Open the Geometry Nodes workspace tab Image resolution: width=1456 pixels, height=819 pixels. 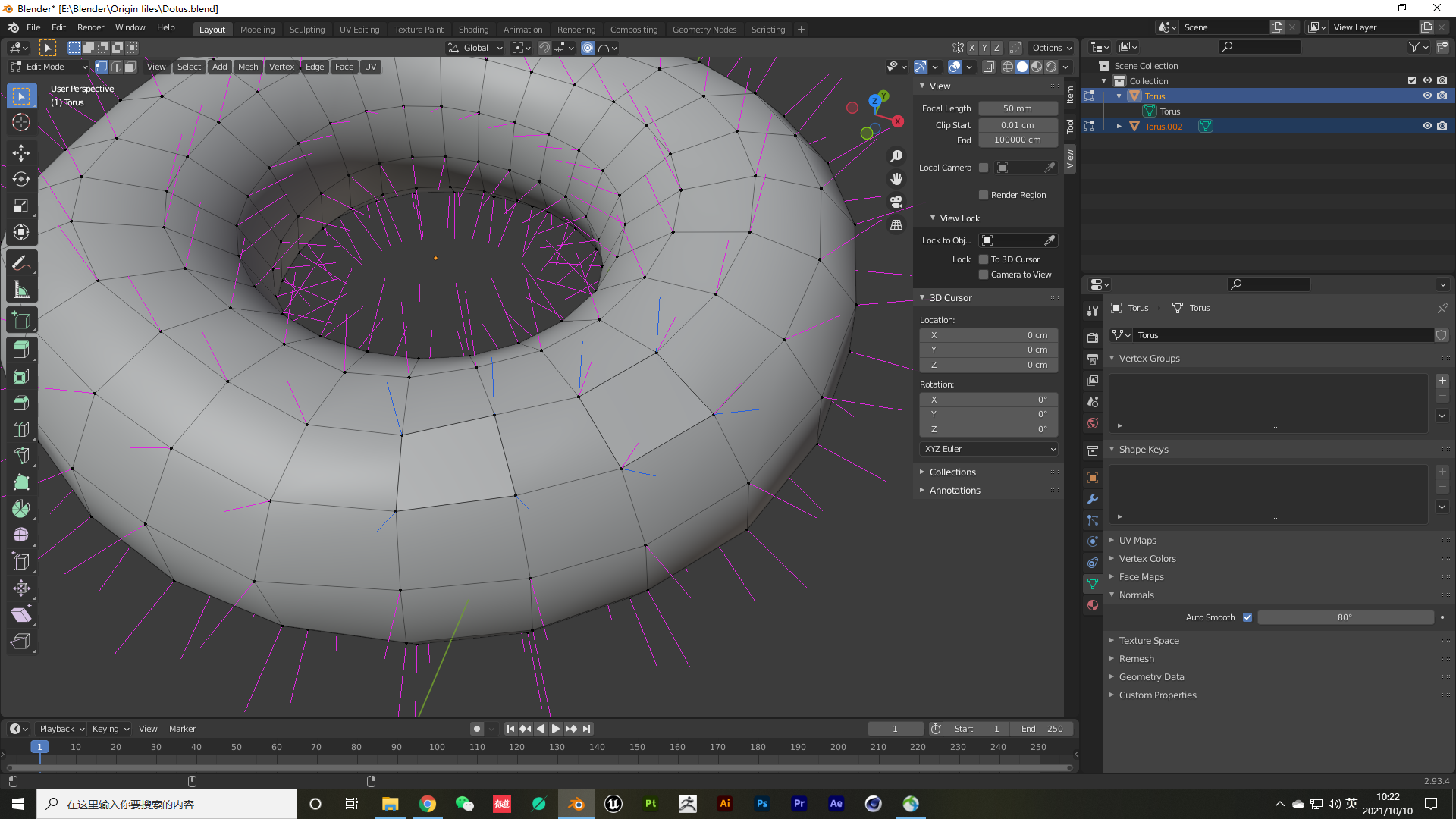pos(704,28)
